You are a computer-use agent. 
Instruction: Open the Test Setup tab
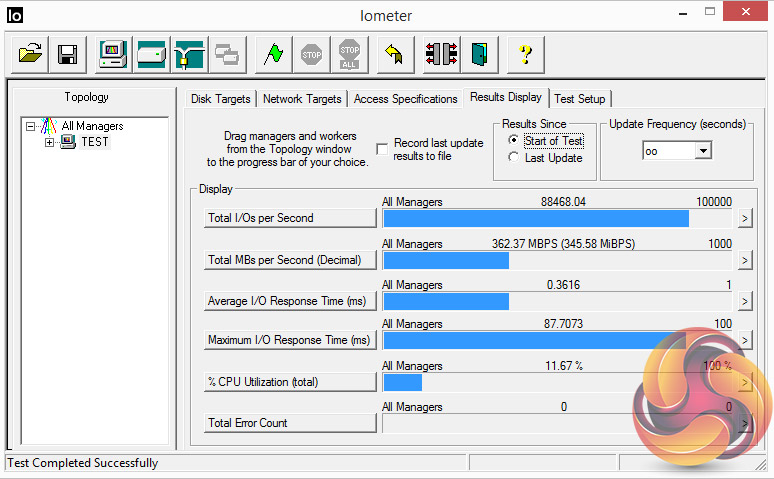coord(580,99)
